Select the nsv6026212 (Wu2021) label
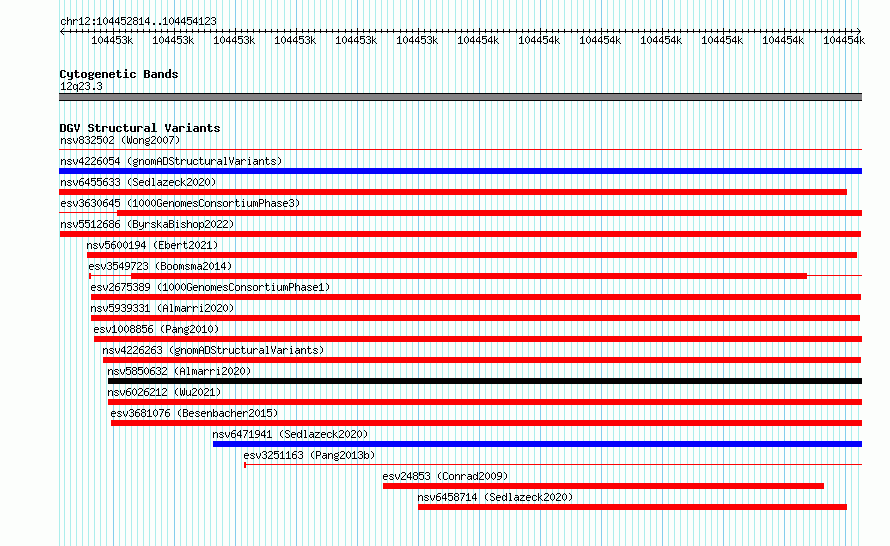 pyautogui.click(x=164, y=392)
